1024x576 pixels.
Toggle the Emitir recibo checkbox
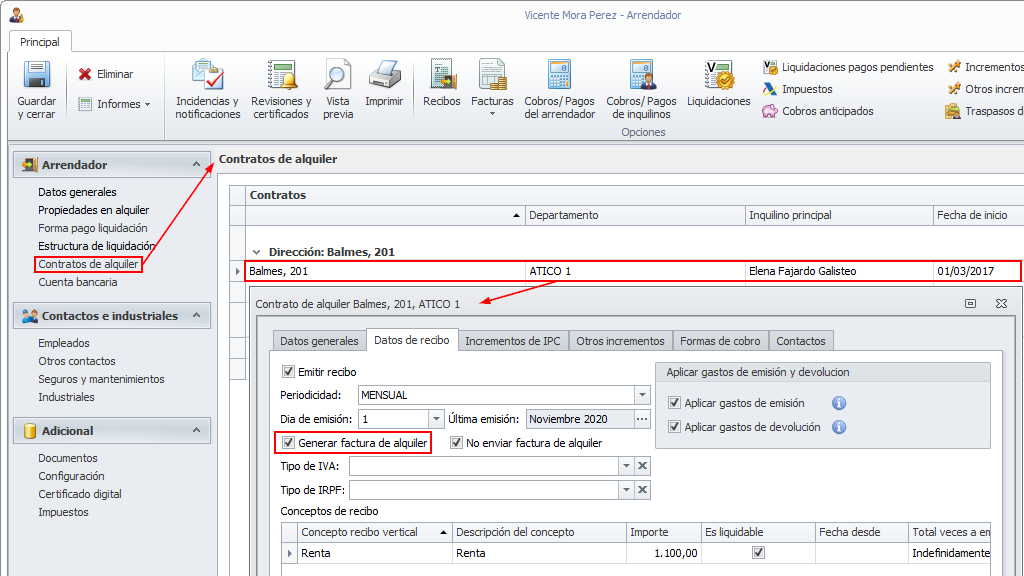click(288, 372)
